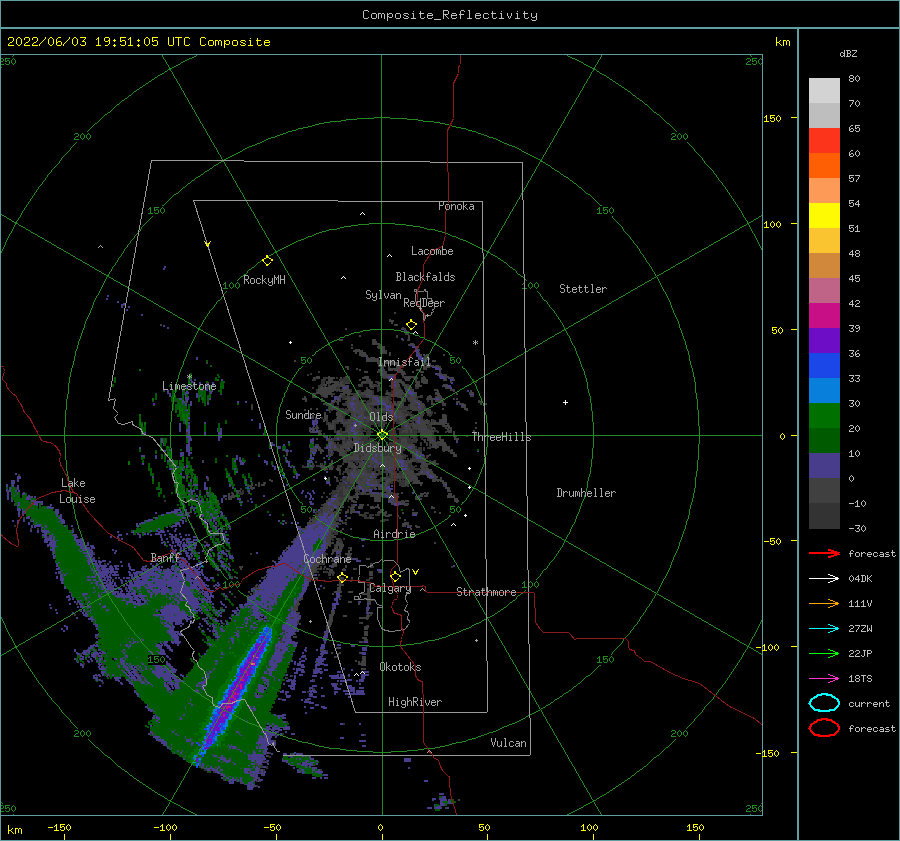Click the HighRiver label

pos(415,702)
